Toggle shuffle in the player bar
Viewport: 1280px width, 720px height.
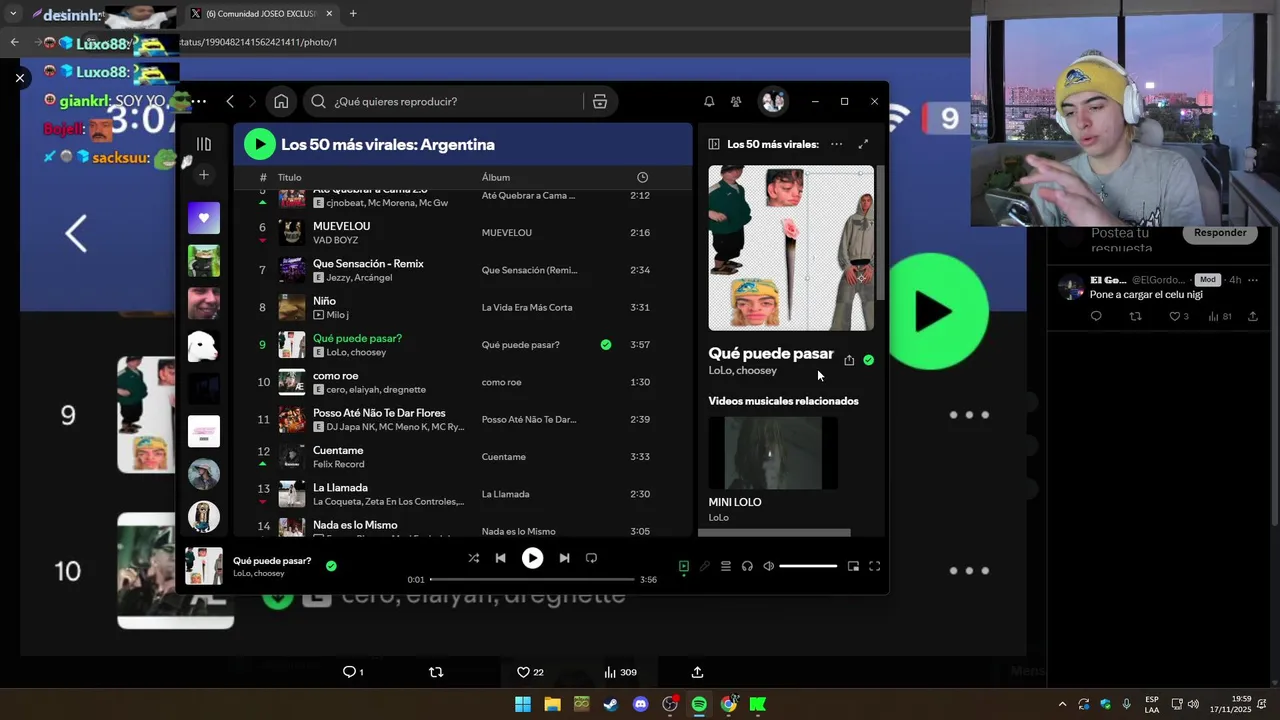point(473,558)
